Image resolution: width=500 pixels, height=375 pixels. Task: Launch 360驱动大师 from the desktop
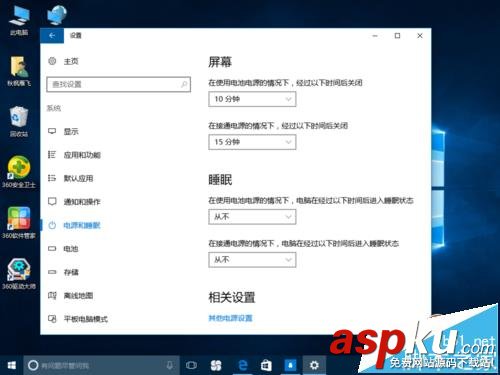(x=19, y=273)
